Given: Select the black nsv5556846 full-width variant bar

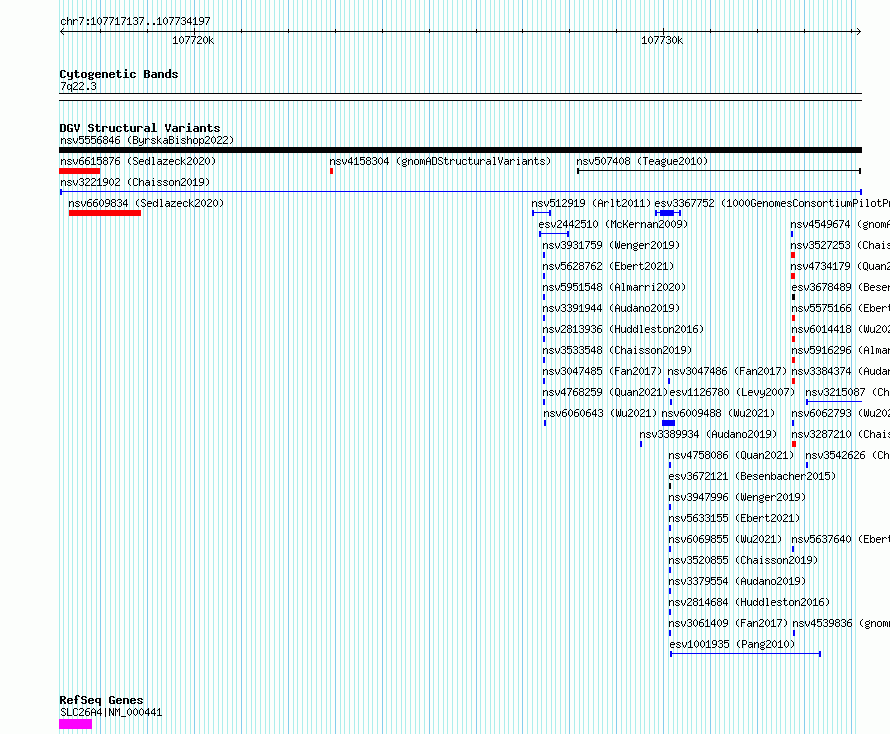Looking at the screenshot, I should [460, 150].
